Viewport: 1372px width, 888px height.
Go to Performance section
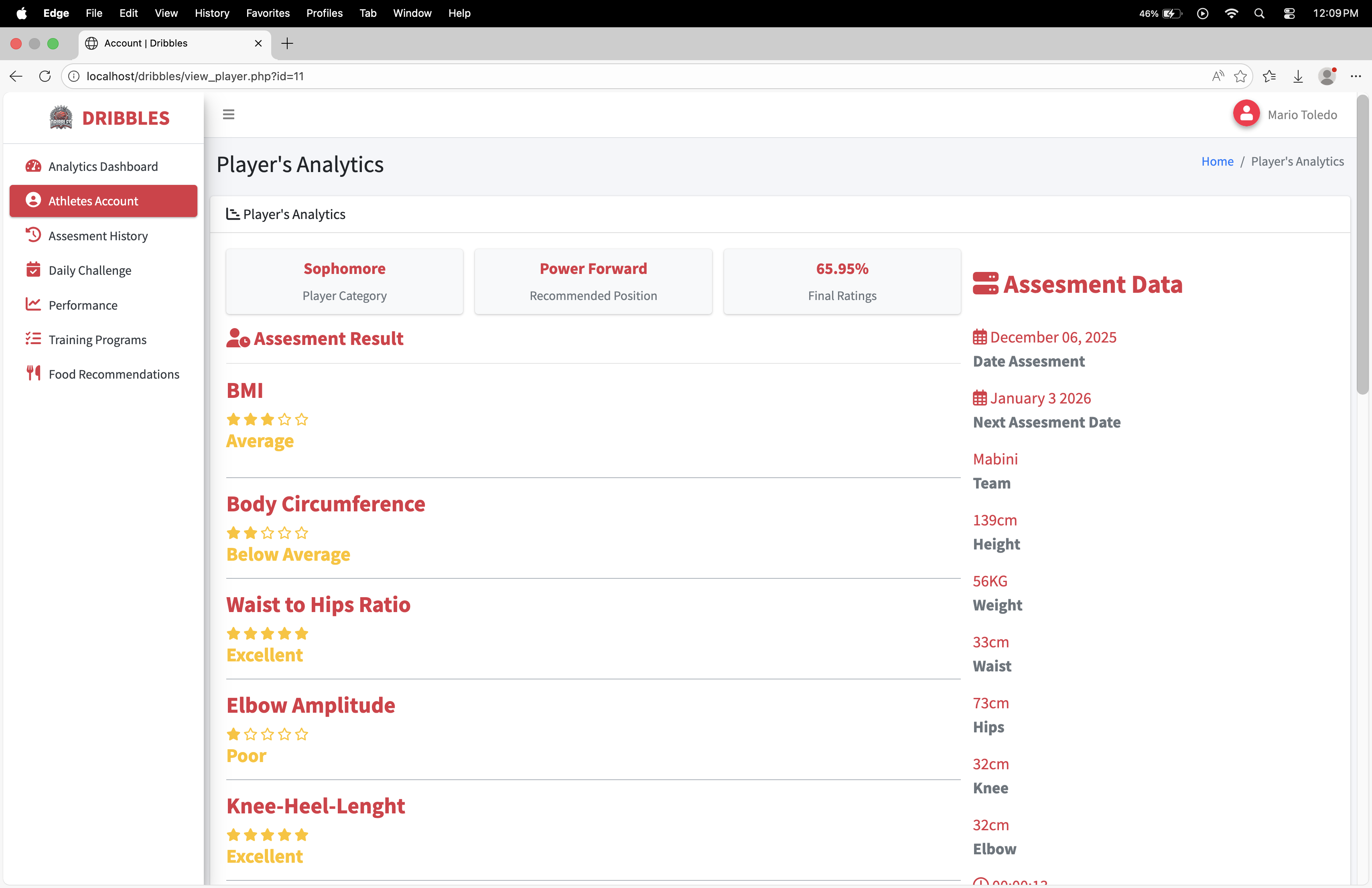pyautogui.click(x=82, y=305)
